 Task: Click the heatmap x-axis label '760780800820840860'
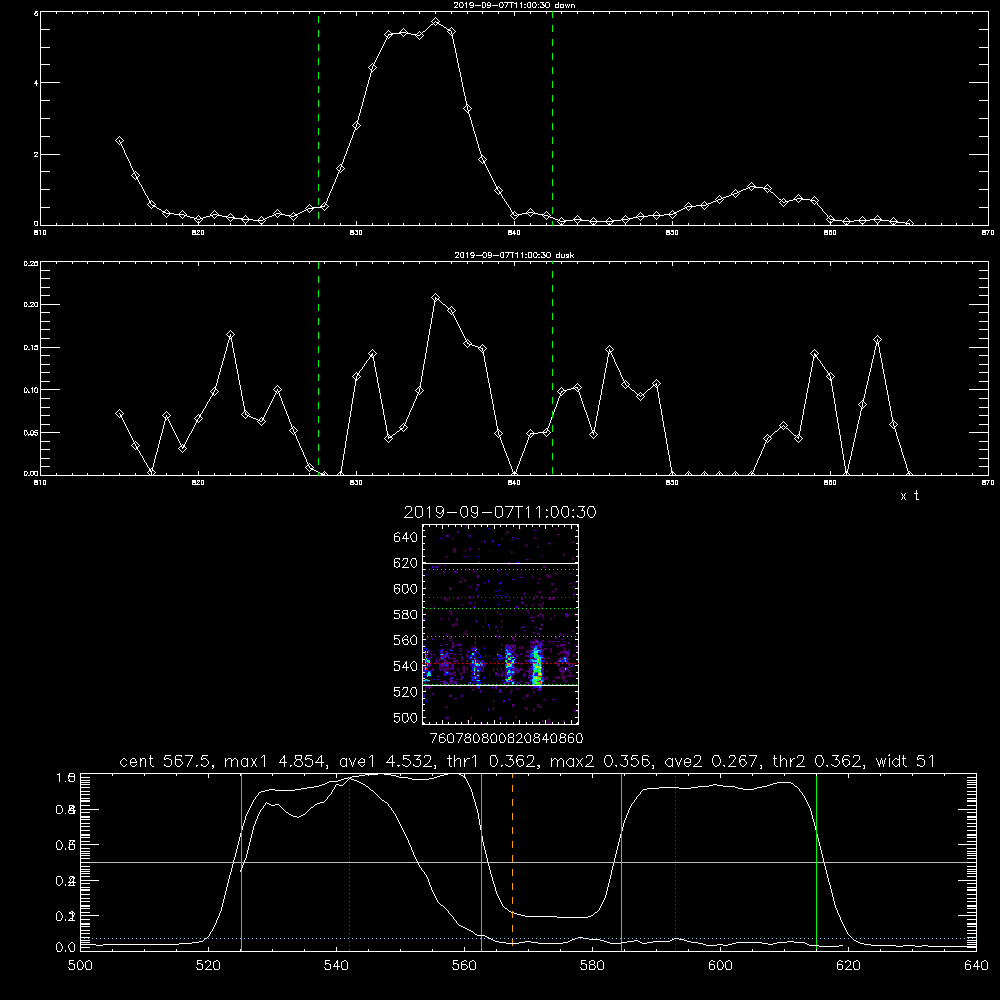coord(506,739)
